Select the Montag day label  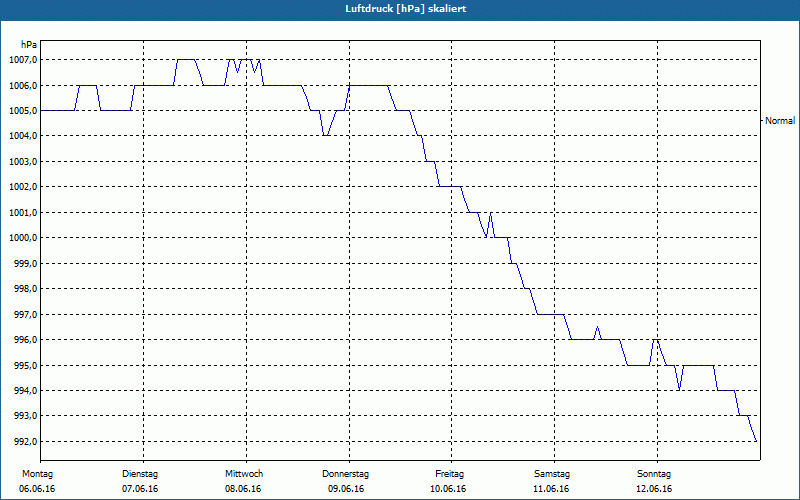[37, 474]
